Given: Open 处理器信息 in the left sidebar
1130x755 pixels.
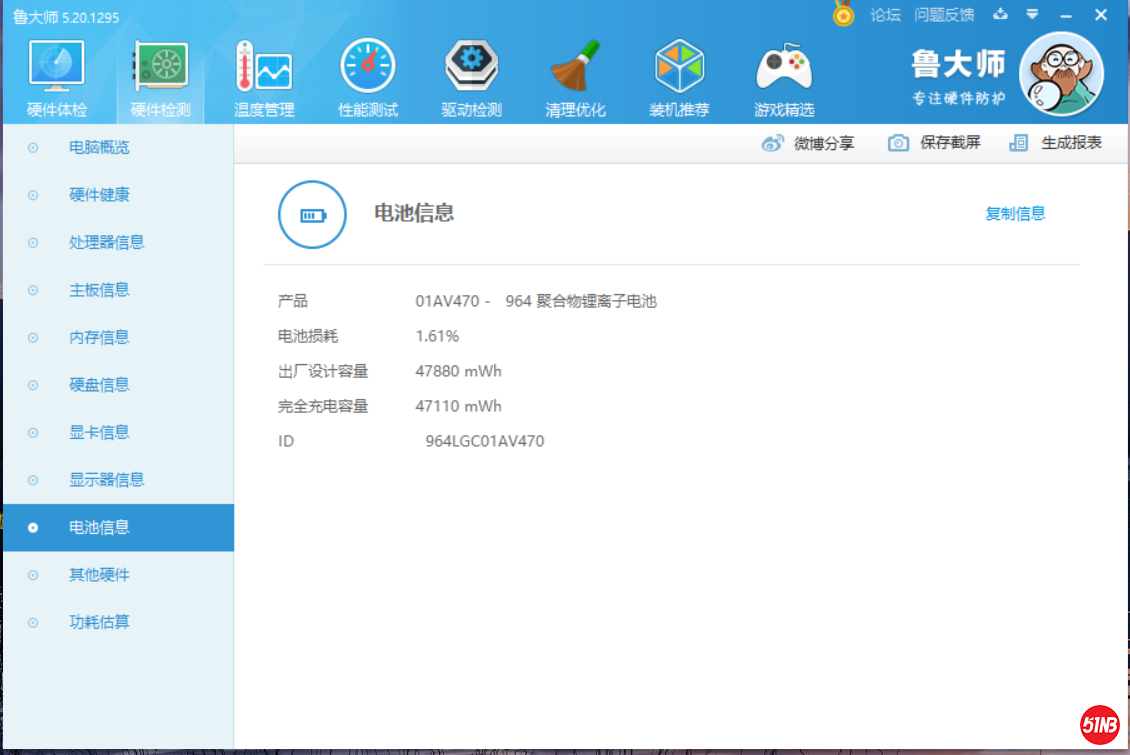Looking at the screenshot, I should tap(106, 242).
